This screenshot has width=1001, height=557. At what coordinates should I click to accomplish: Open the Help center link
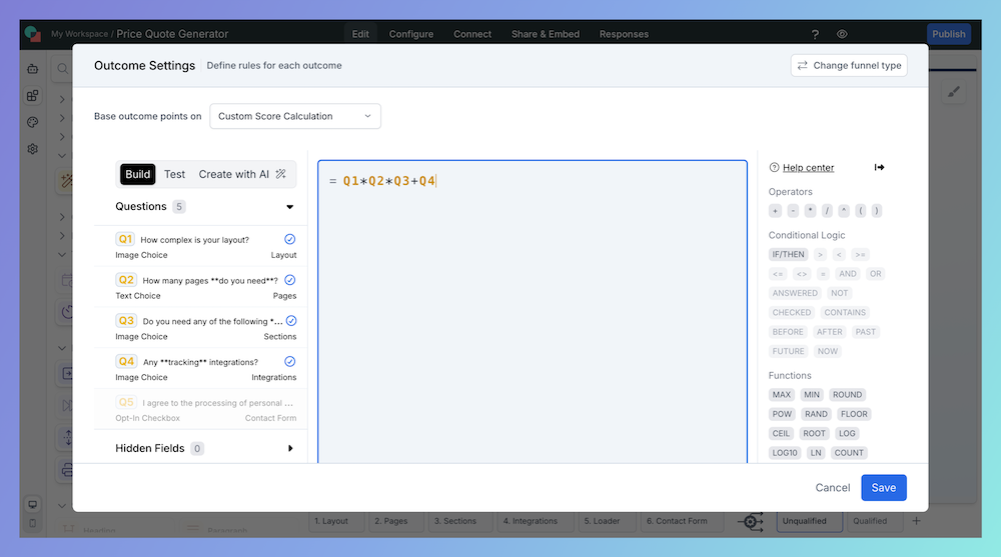pos(808,167)
